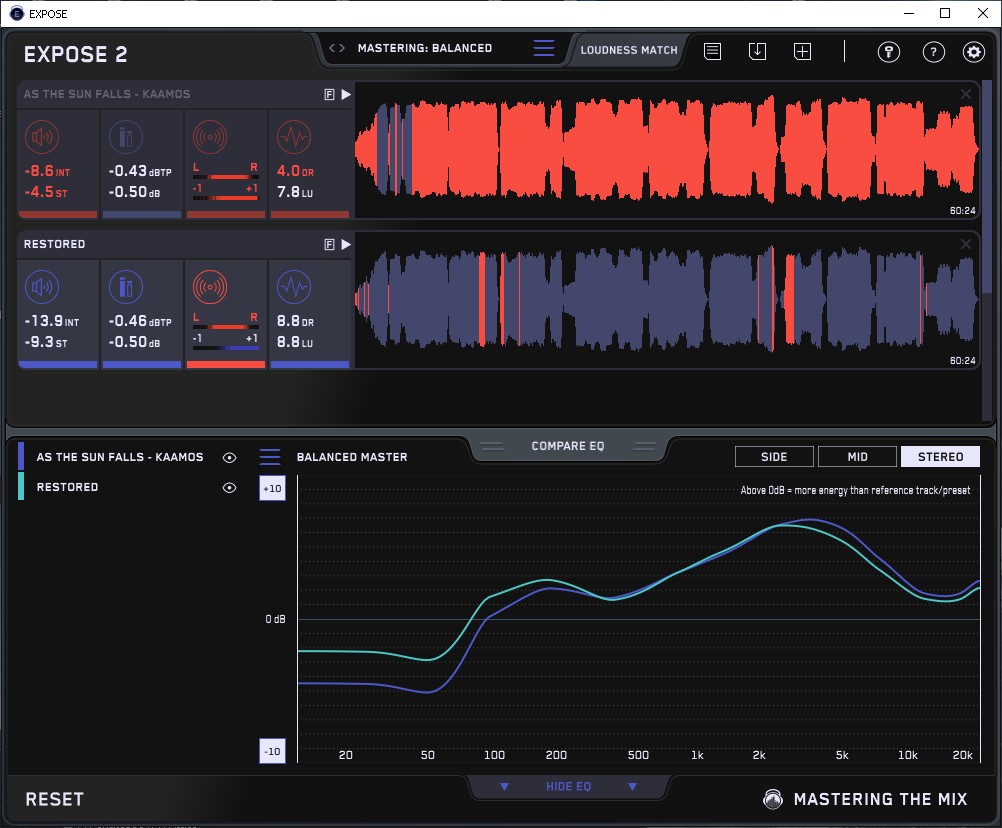
Task: Click the +10 EQ scale button
Action: coord(272,488)
